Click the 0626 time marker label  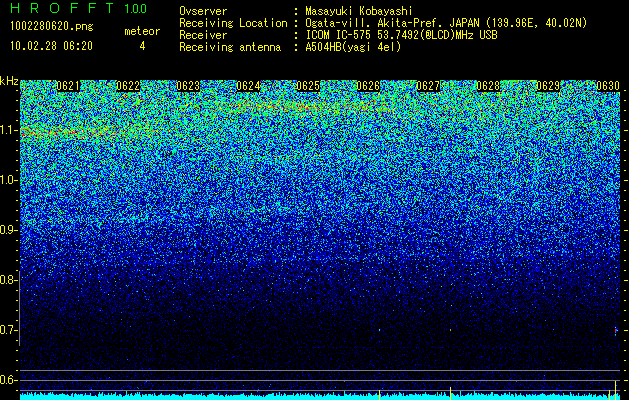(368, 86)
